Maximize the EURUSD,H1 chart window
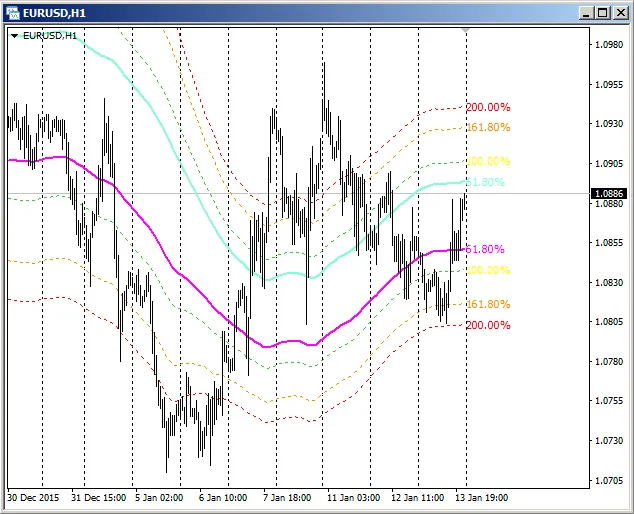 tap(601, 12)
